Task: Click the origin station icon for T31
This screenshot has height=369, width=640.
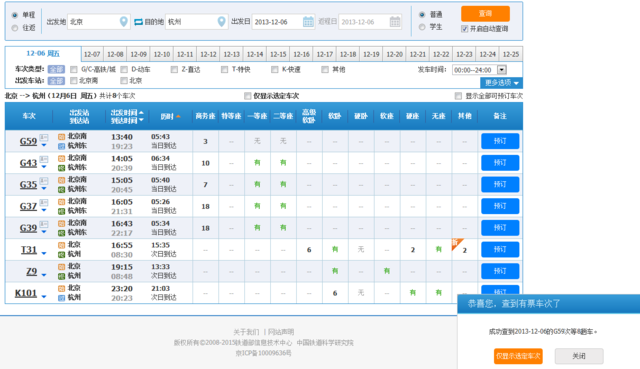Action: (61, 245)
